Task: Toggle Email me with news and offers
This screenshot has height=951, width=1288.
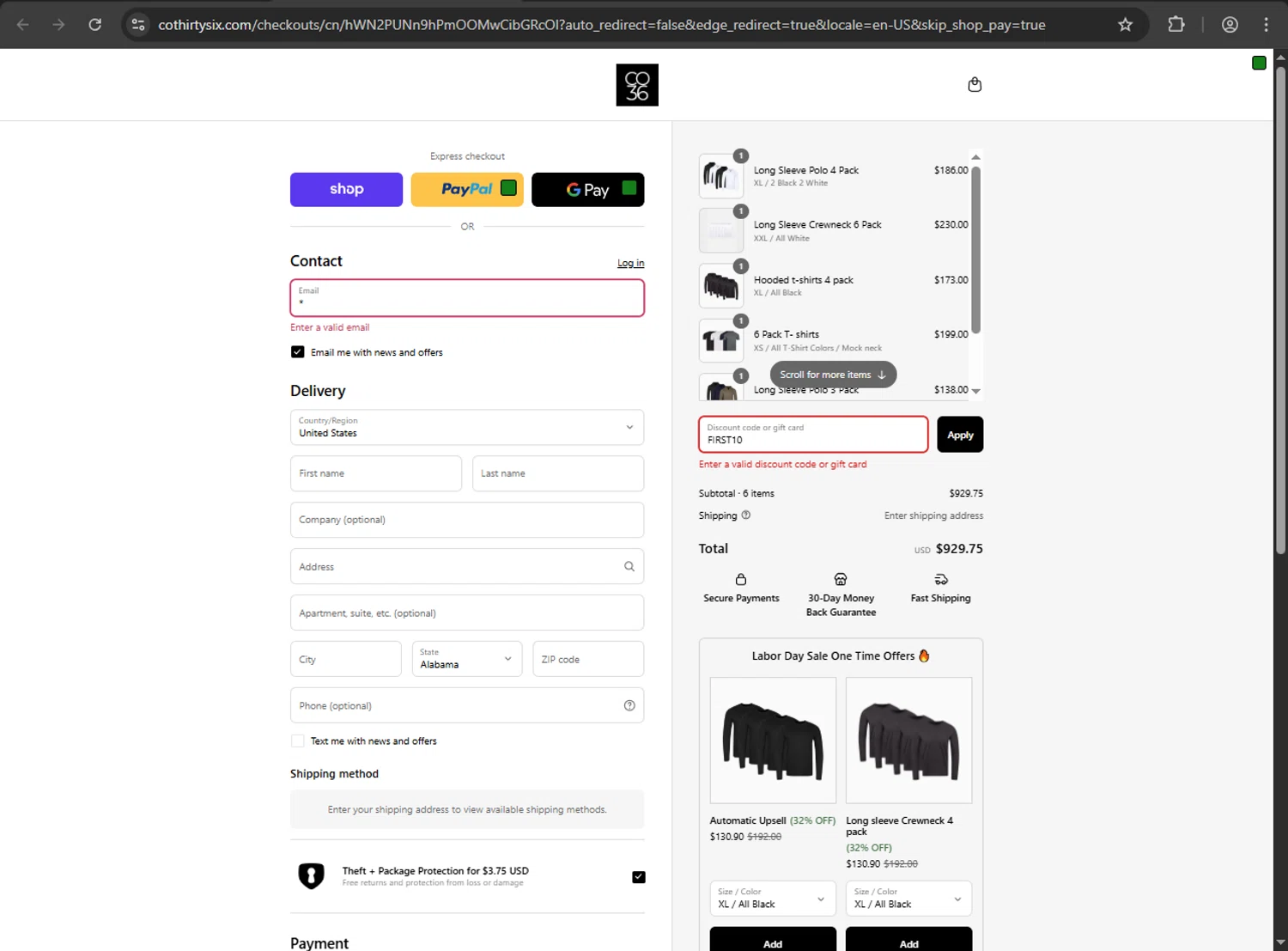Action: 298,352
